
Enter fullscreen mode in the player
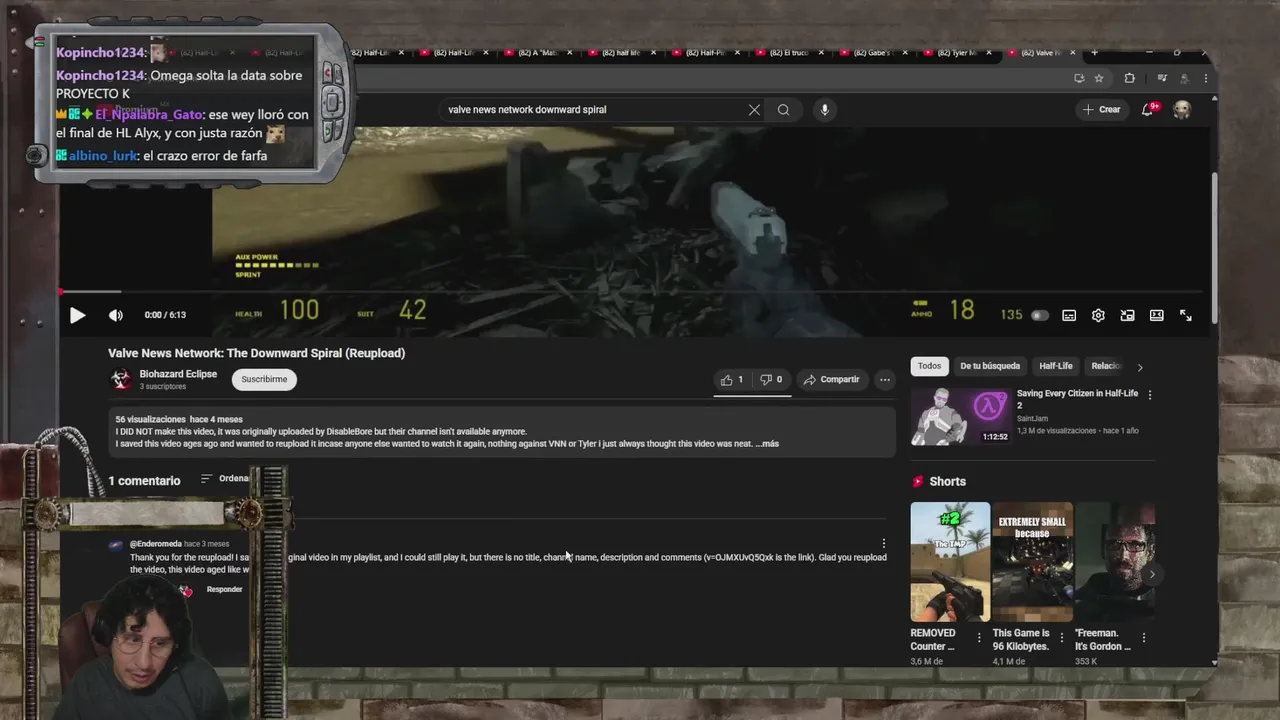tap(1185, 315)
